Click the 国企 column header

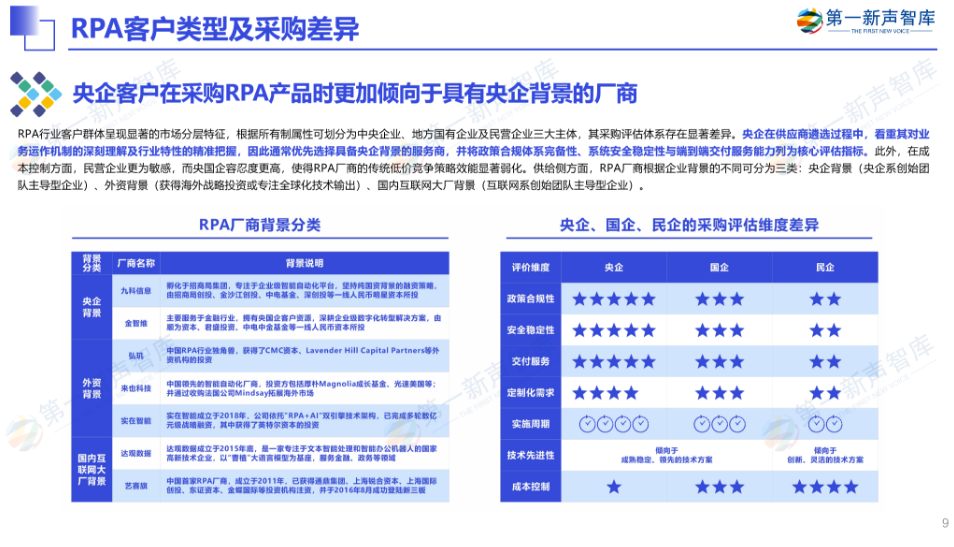coord(720,267)
